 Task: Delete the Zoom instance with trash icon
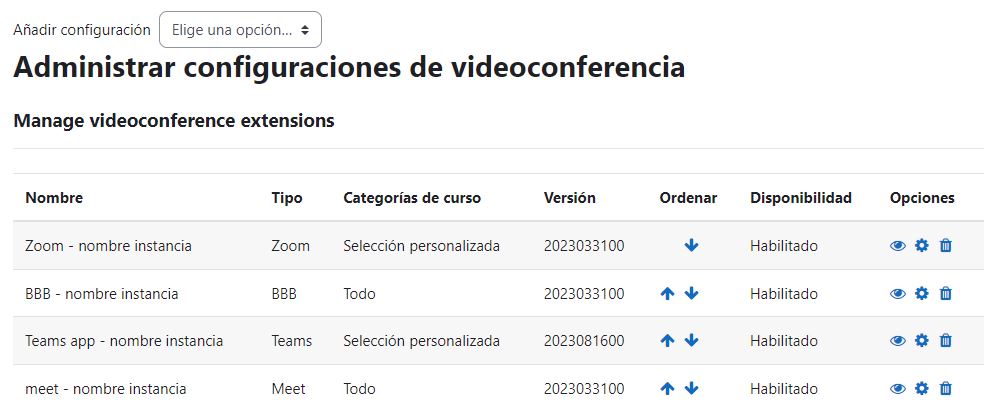(945, 245)
